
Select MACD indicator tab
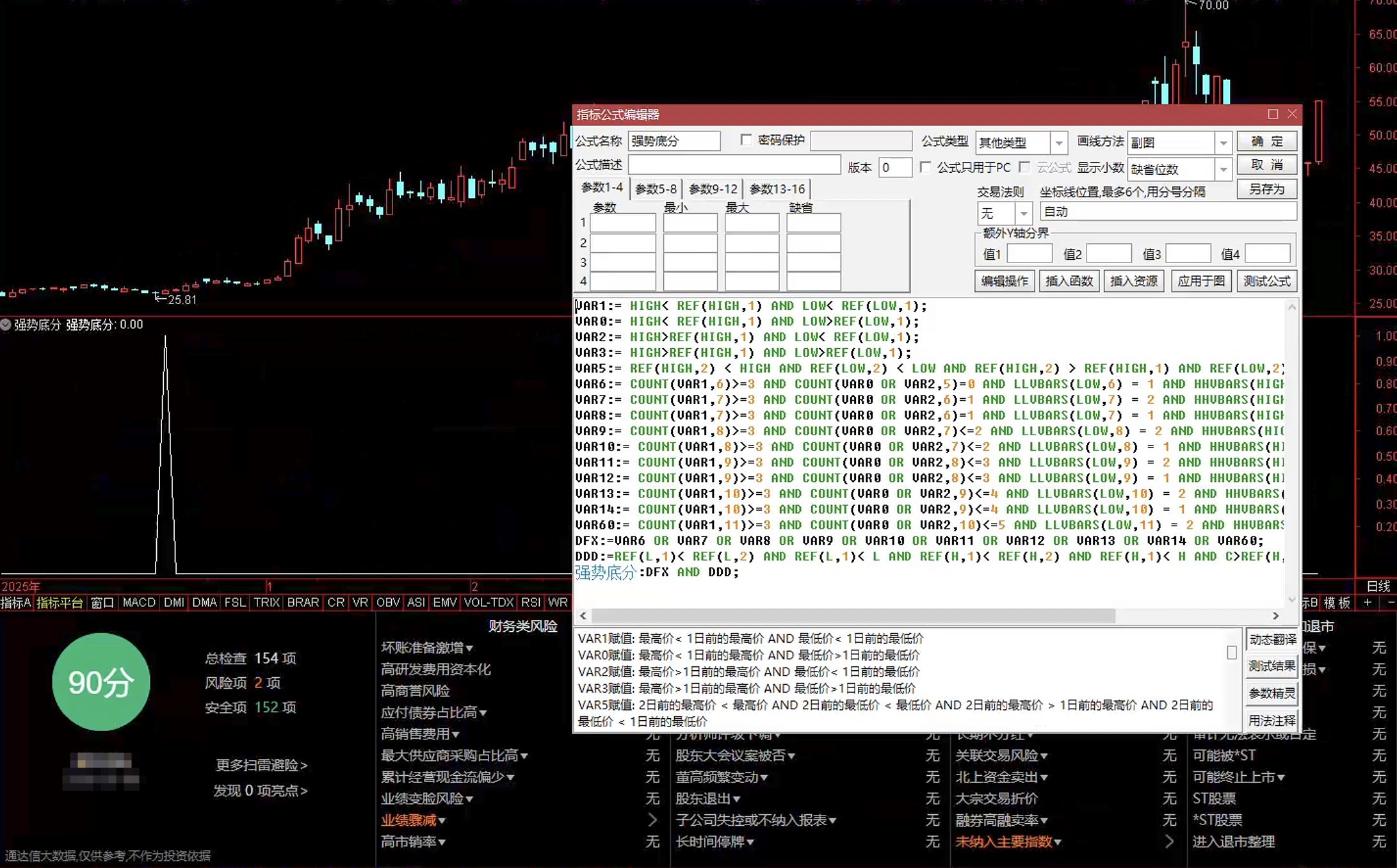[139, 602]
